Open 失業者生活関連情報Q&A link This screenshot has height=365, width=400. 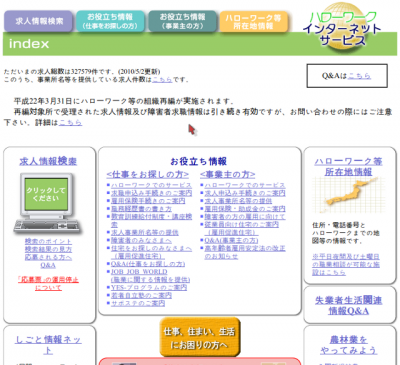[348, 305]
